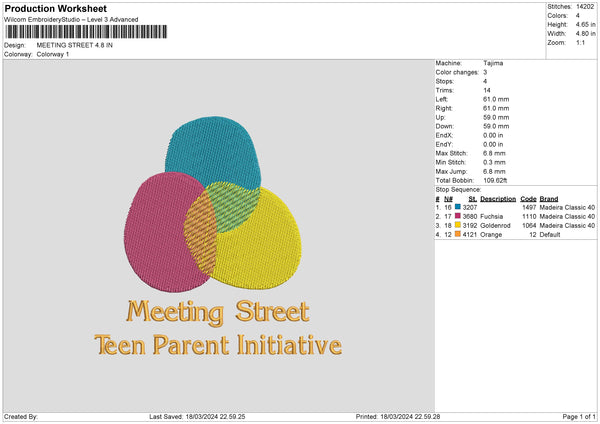Click the 'Code' column header
The width and height of the screenshot is (600, 424).
[528, 199]
